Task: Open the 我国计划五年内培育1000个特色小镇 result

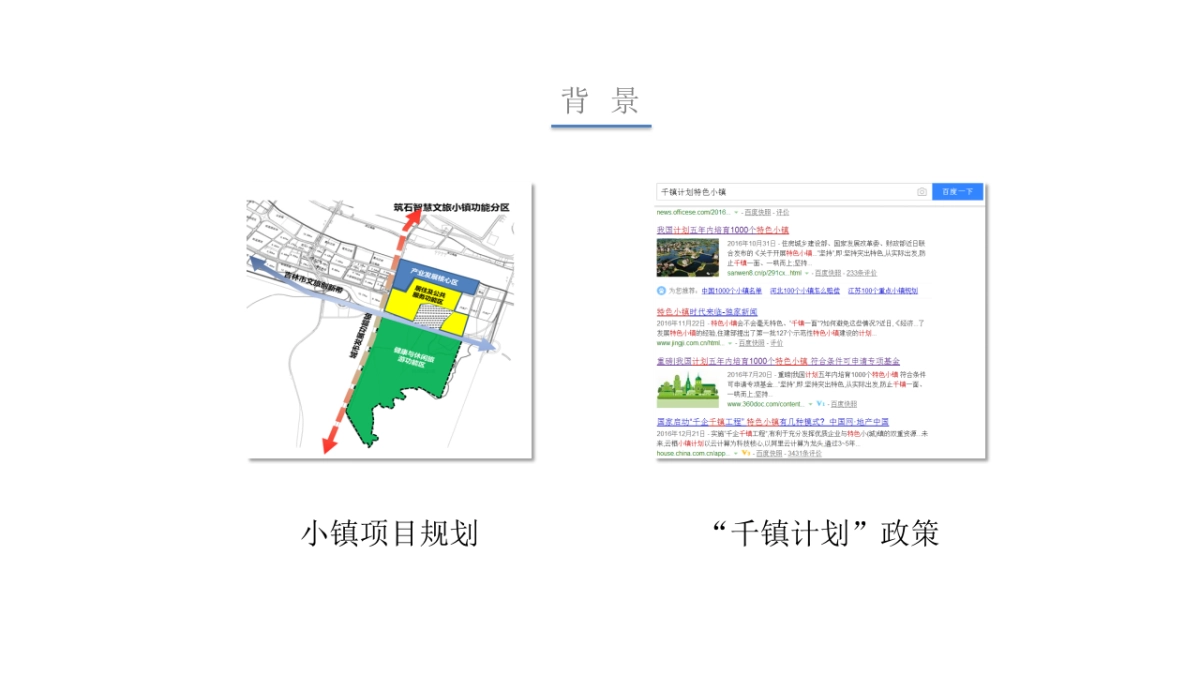Action: tap(721, 229)
